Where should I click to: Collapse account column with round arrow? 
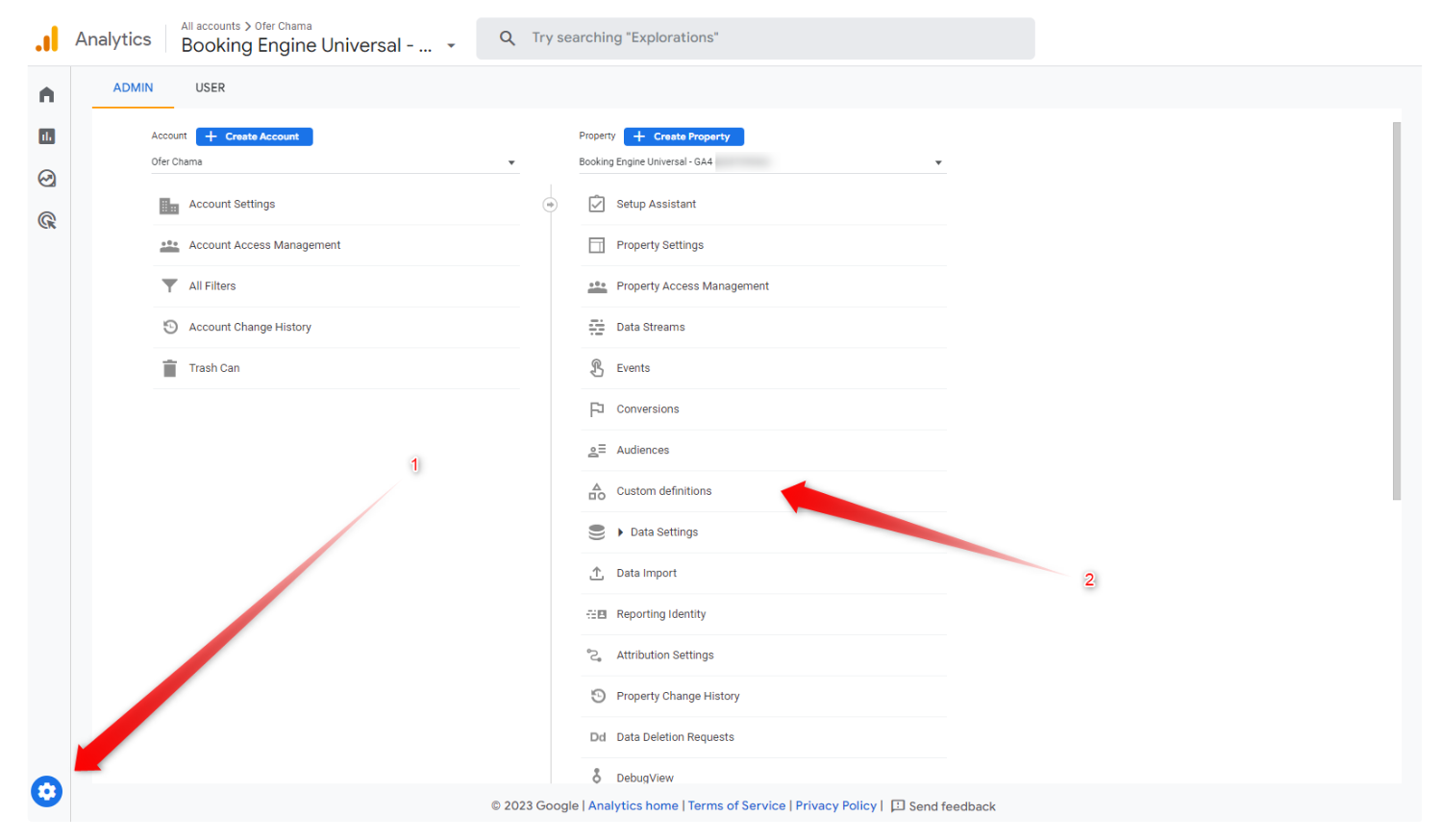(550, 205)
